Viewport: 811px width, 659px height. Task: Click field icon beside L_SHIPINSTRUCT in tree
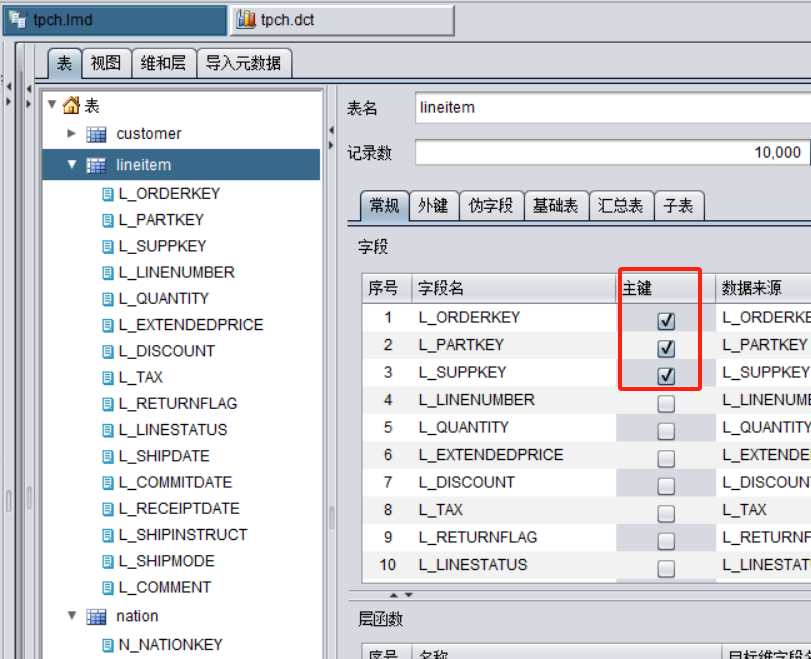(x=108, y=536)
